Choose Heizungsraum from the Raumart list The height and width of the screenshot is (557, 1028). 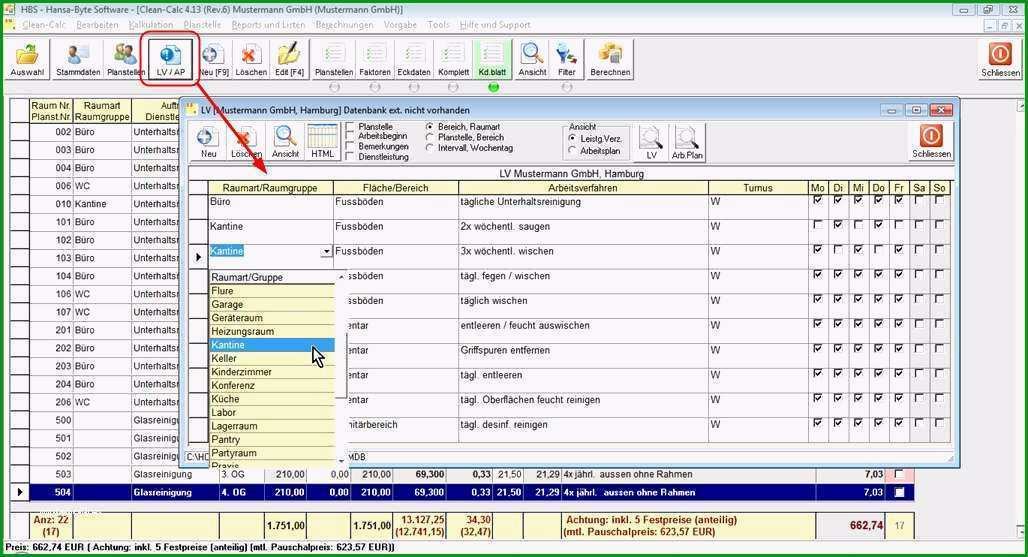[x=272, y=332]
